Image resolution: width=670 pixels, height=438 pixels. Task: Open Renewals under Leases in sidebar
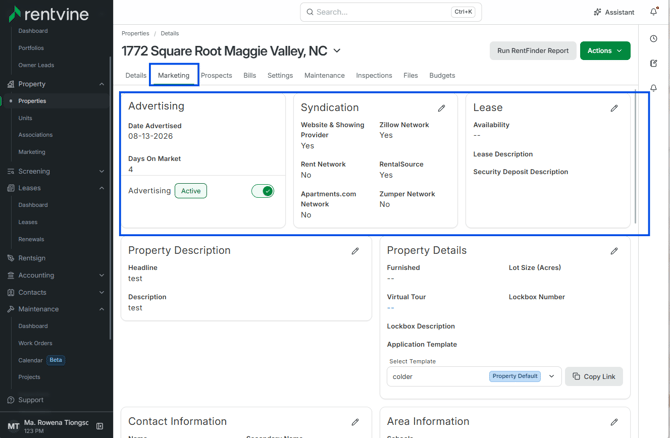click(31, 239)
